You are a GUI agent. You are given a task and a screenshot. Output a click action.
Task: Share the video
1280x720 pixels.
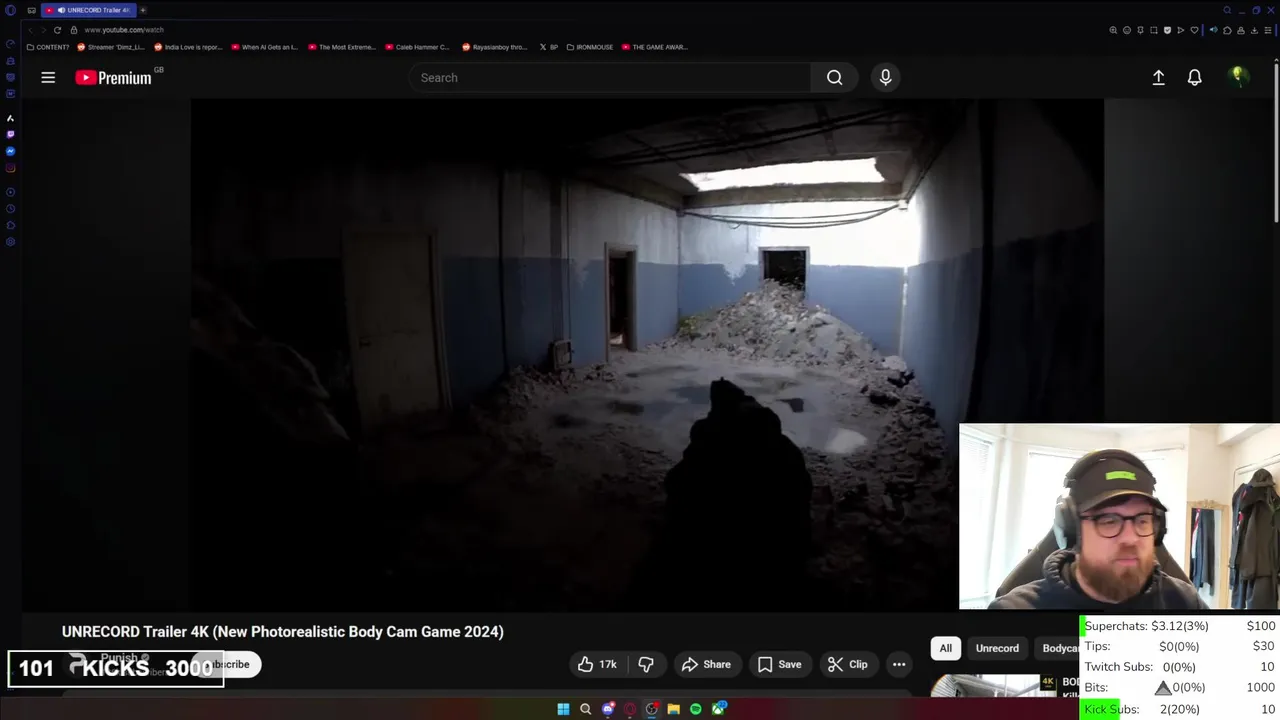click(706, 664)
